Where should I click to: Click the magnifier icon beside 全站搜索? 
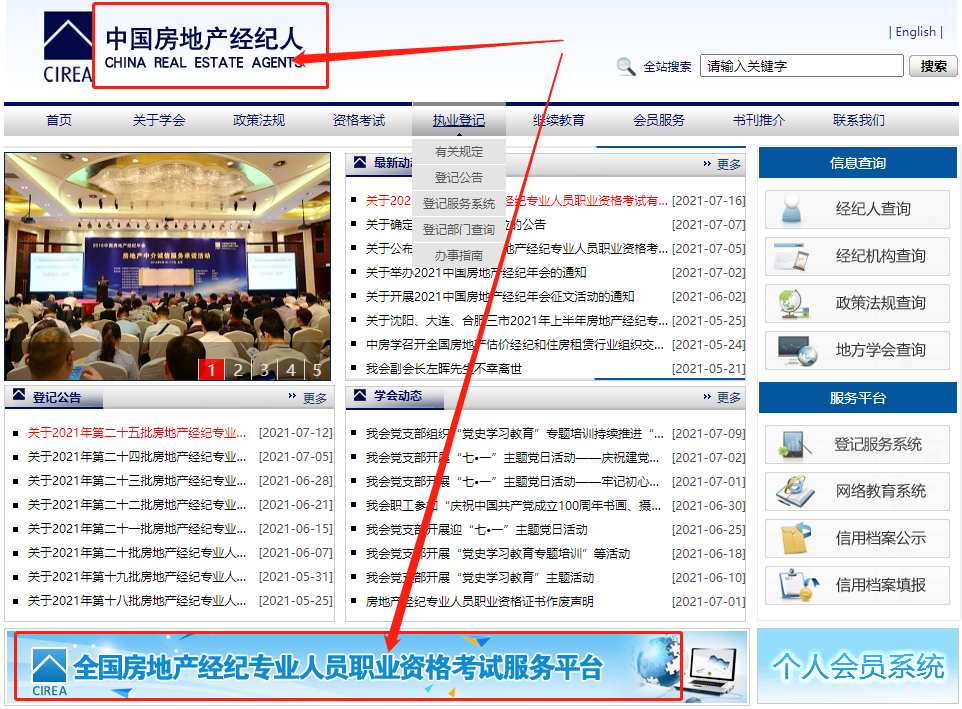click(x=626, y=66)
